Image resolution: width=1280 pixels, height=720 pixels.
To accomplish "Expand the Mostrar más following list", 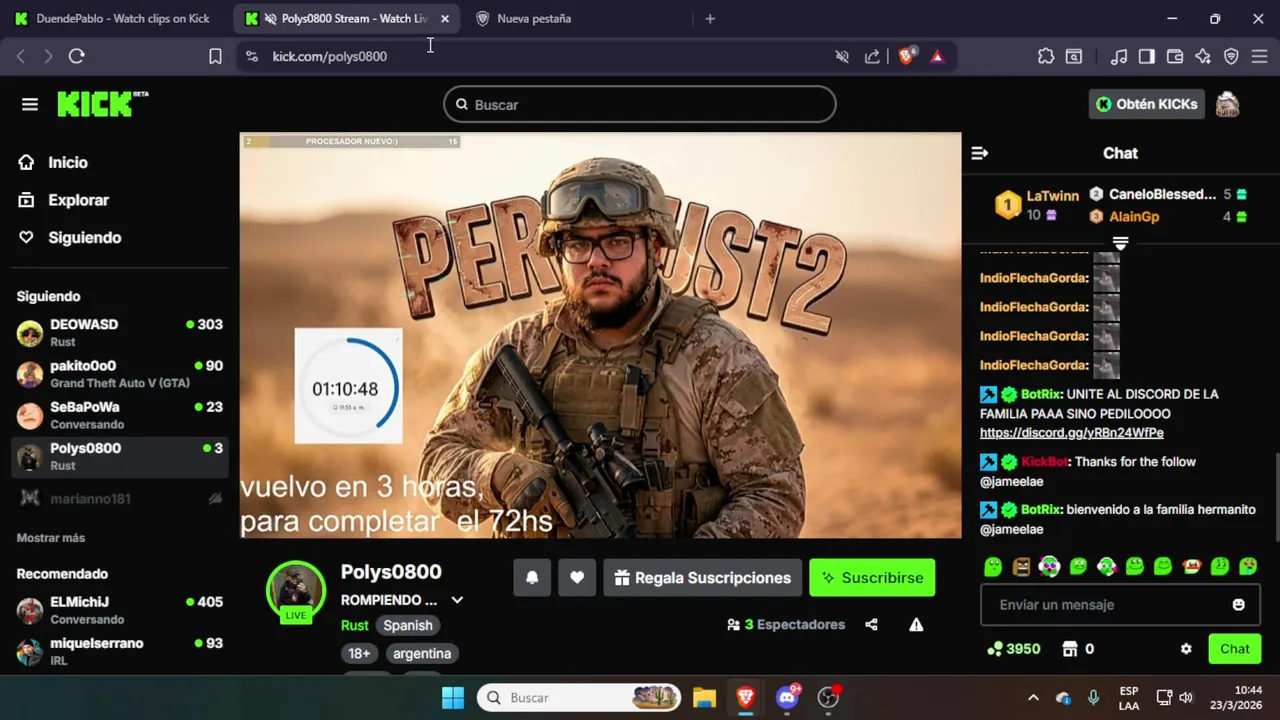I will [51, 538].
